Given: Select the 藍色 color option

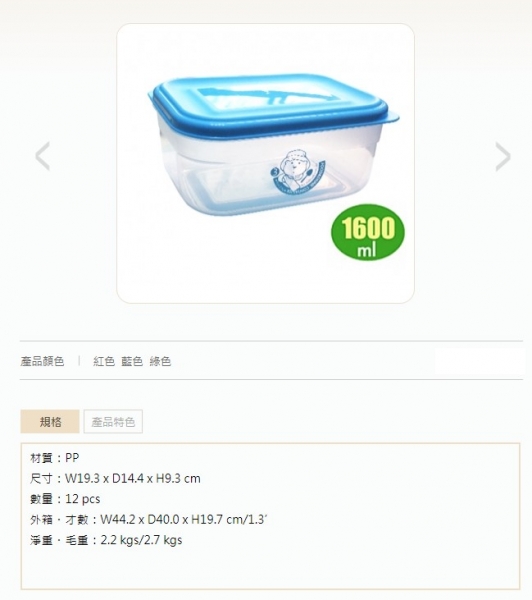Looking at the screenshot, I should [132, 361].
